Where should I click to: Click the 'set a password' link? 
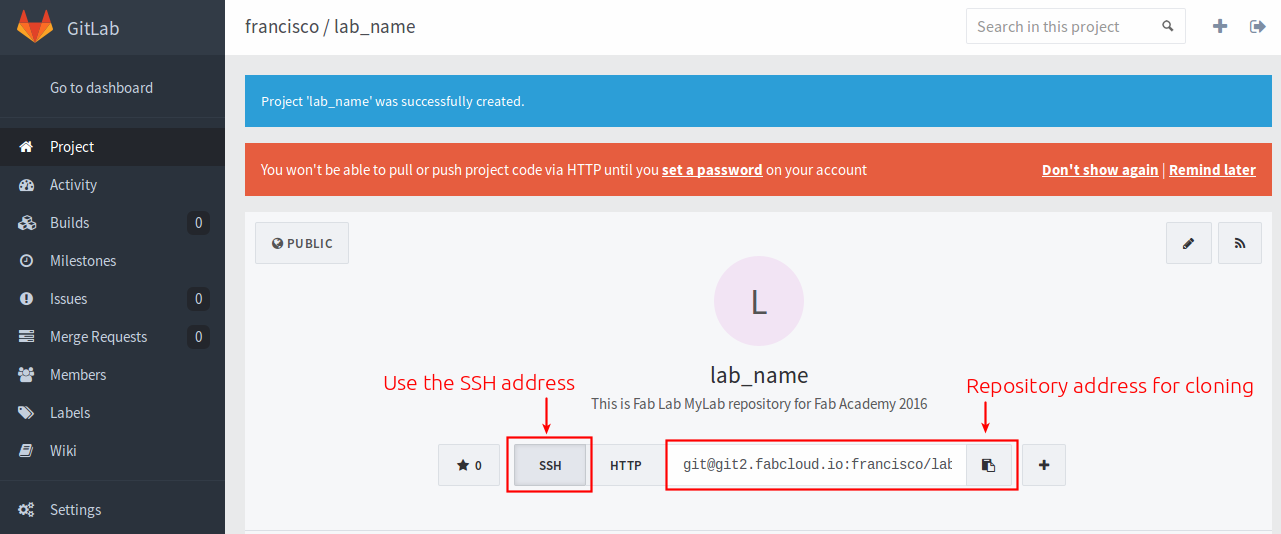coord(712,170)
